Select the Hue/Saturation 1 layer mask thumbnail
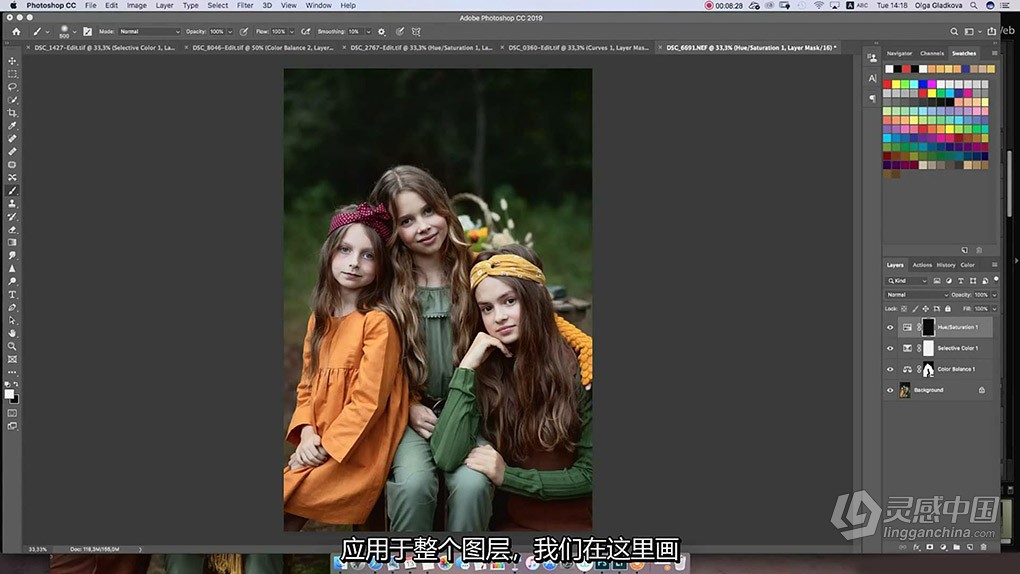 pyautogui.click(x=928, y=327)
